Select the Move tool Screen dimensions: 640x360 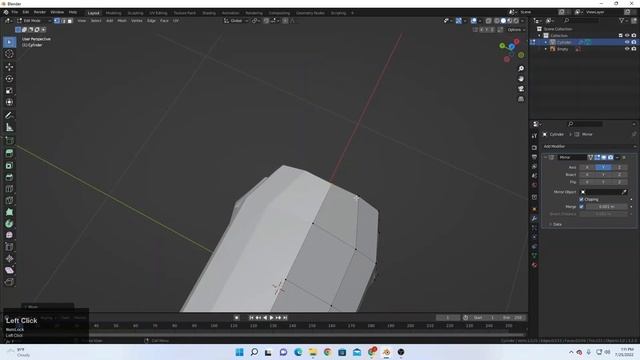coord(9,67)
